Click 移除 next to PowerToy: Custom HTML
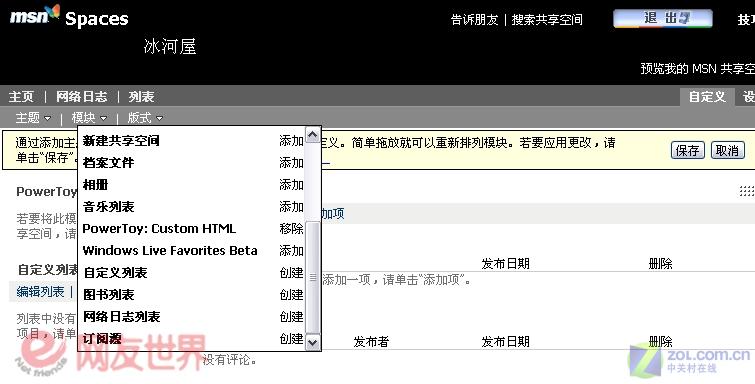 click(291, 228)
